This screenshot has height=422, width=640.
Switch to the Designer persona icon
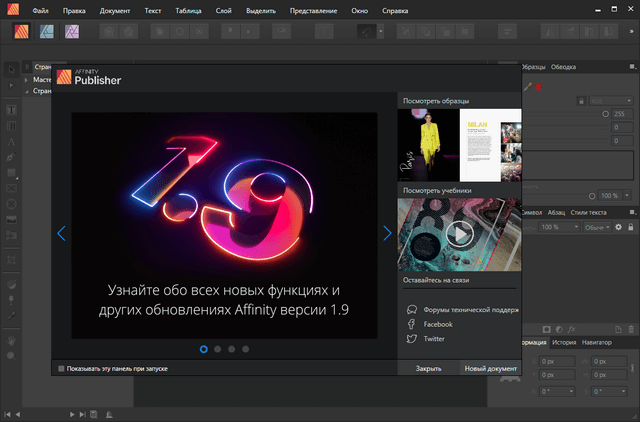click(x=46, y=31)
